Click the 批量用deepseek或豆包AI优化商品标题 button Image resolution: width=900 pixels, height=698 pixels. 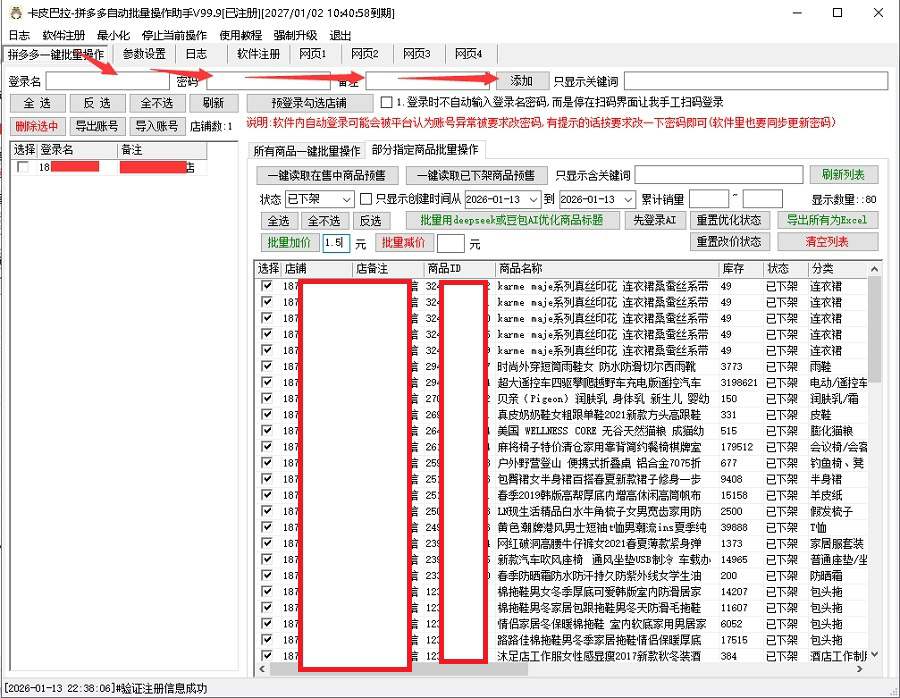pos(513,220)
